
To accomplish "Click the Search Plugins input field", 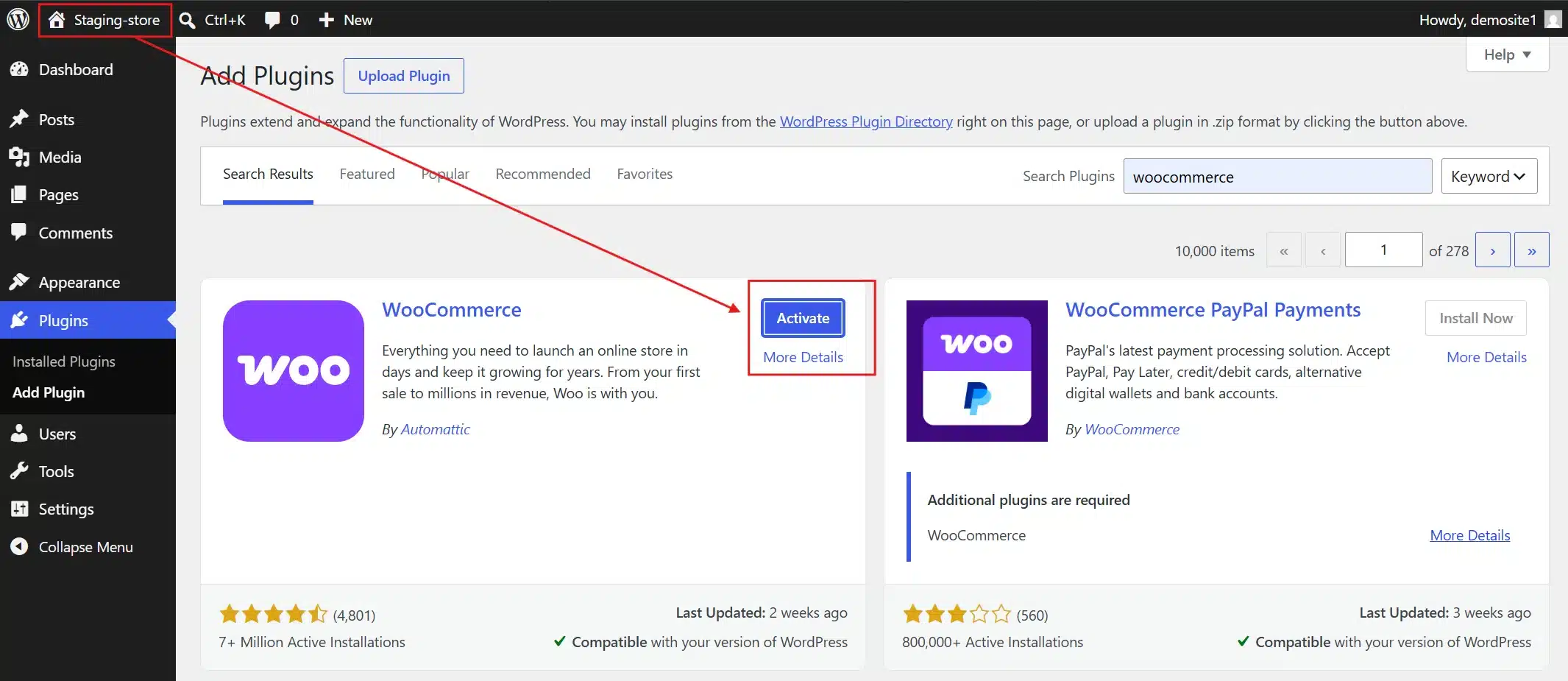I will [1277, 176].
